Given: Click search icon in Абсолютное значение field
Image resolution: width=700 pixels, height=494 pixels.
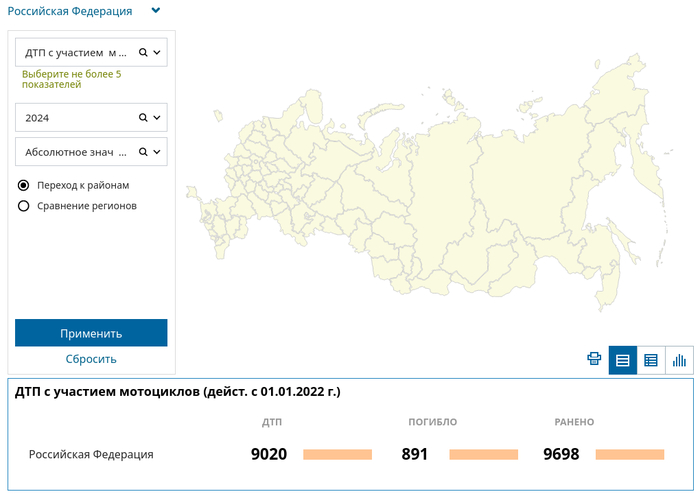Looking at the screenshot, I should coord(143,152).
